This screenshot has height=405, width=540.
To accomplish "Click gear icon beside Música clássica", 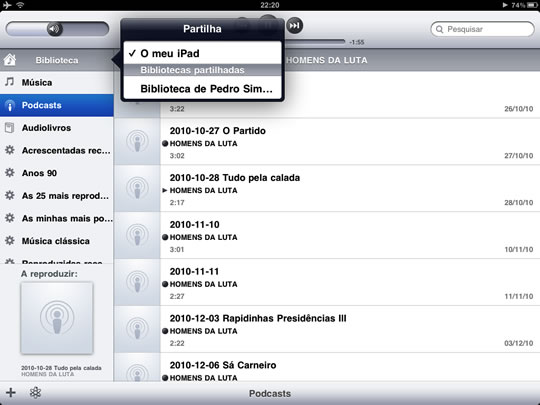I will 10,240.
